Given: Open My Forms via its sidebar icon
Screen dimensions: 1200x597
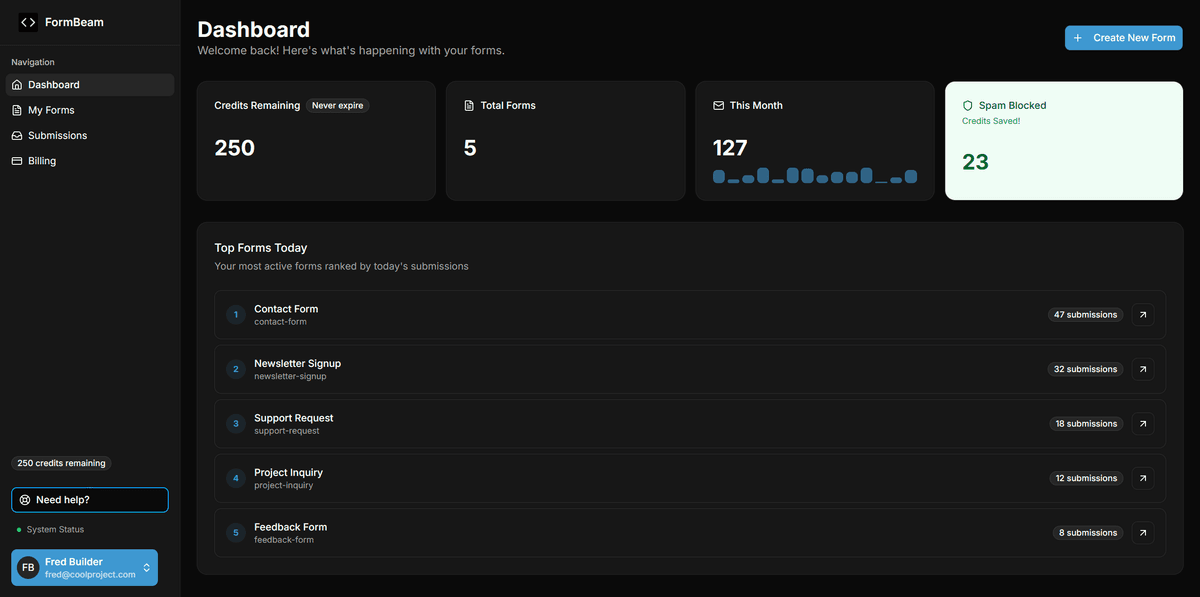Looking at the screenshot, I should (x=16, y=109).
